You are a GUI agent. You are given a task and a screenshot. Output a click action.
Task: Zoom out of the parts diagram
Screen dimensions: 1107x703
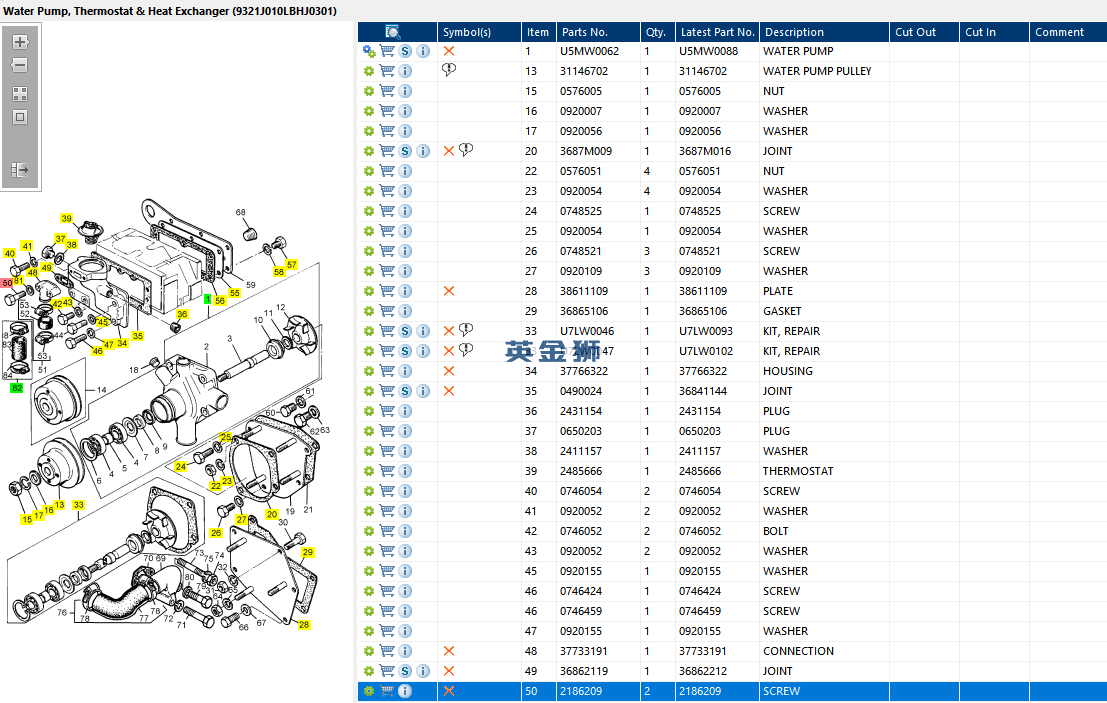coord(19,65)
